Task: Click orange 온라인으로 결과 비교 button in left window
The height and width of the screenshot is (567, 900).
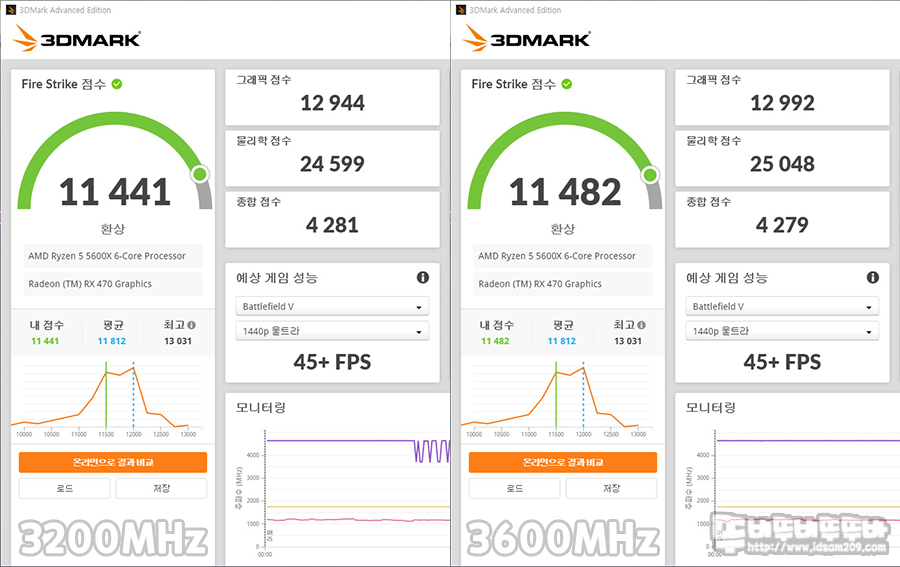Action: pos(113,463)
